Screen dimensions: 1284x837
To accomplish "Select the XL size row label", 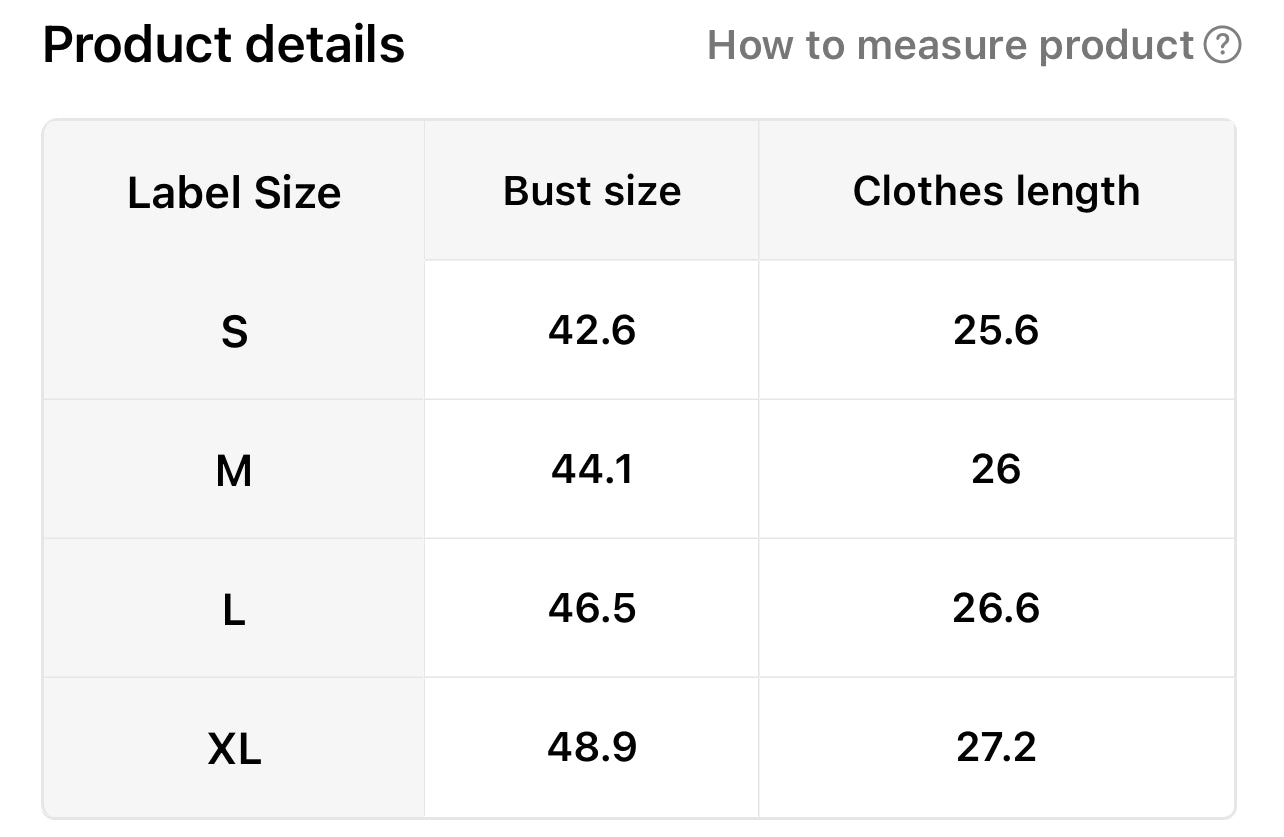I will click(234, 748).
